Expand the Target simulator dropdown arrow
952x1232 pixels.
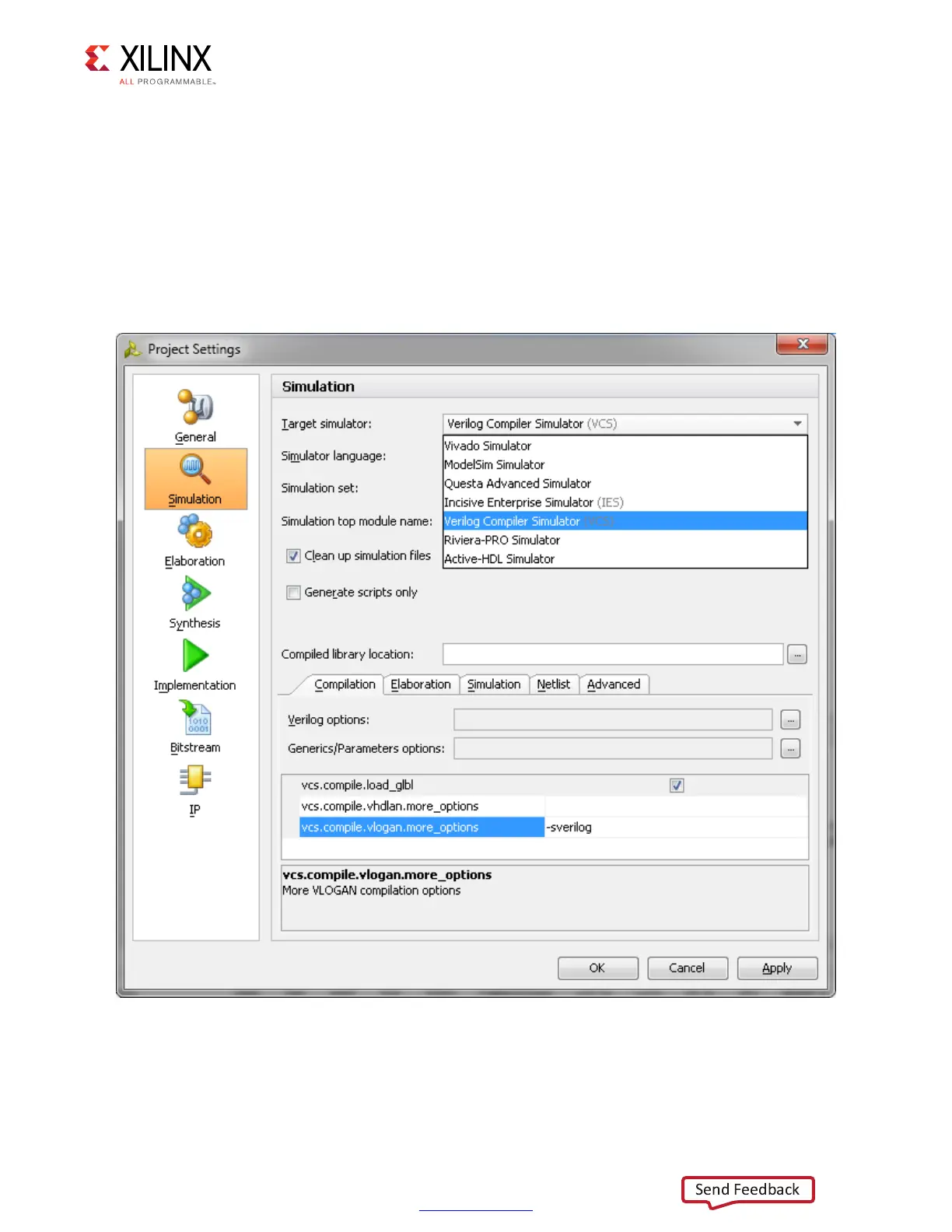[797, 424]
